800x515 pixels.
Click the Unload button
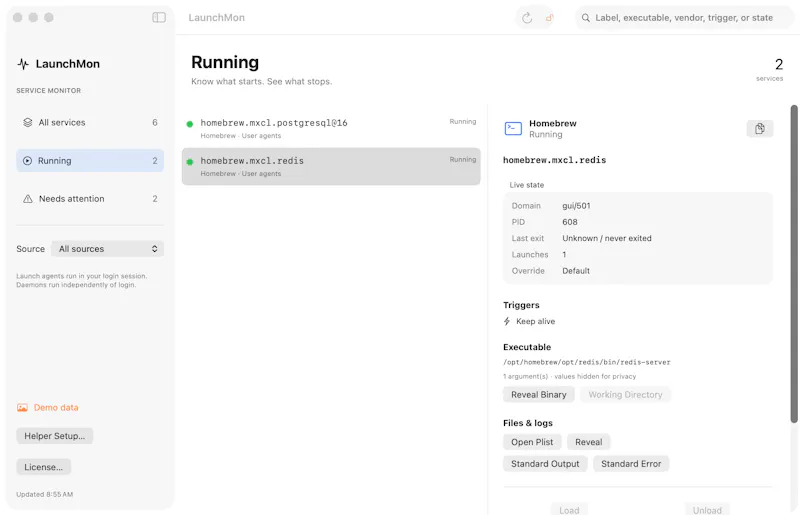707,510
